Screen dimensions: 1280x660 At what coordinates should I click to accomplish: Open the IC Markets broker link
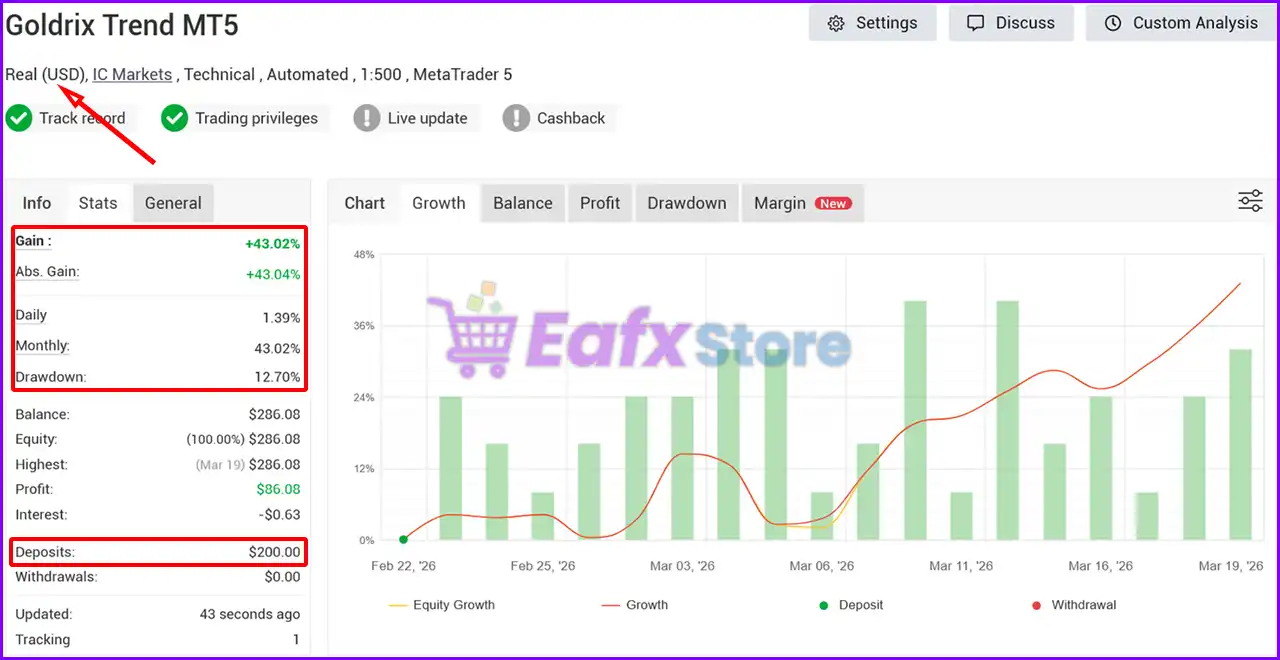(x=132, y=74)
